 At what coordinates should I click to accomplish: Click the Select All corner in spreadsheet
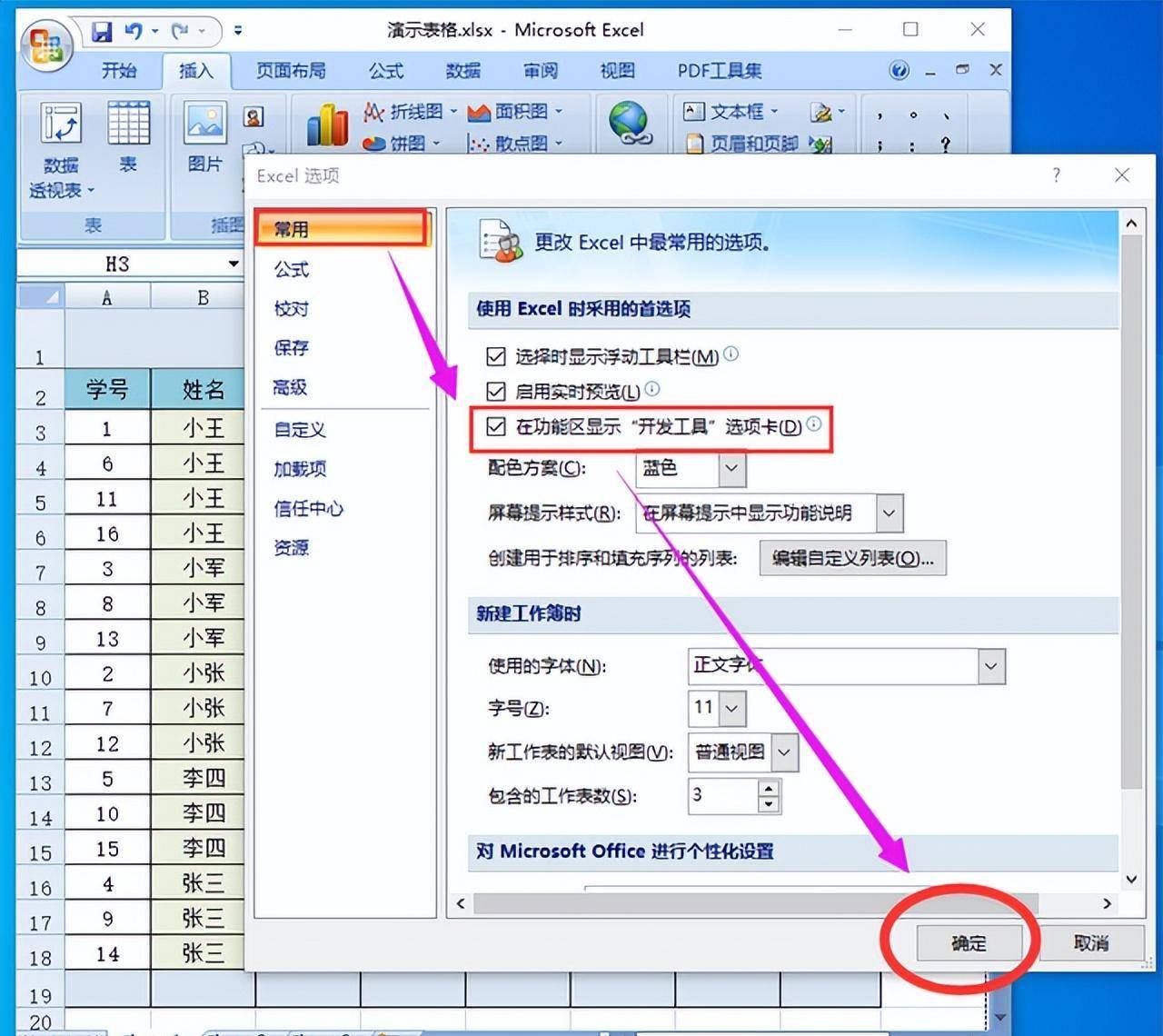(41, 296)
